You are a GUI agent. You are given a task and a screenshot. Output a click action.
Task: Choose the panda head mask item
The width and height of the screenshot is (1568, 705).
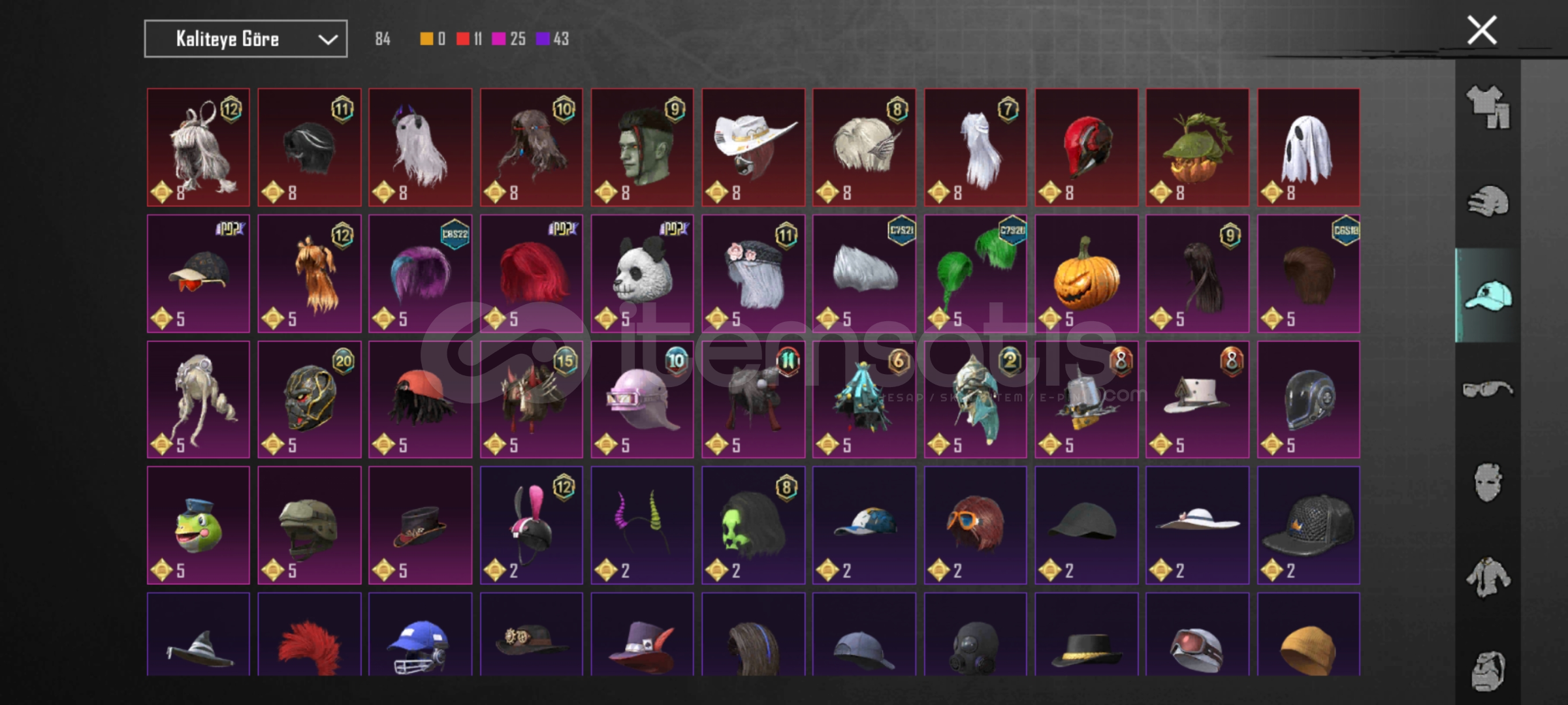[x=643, y=274]
